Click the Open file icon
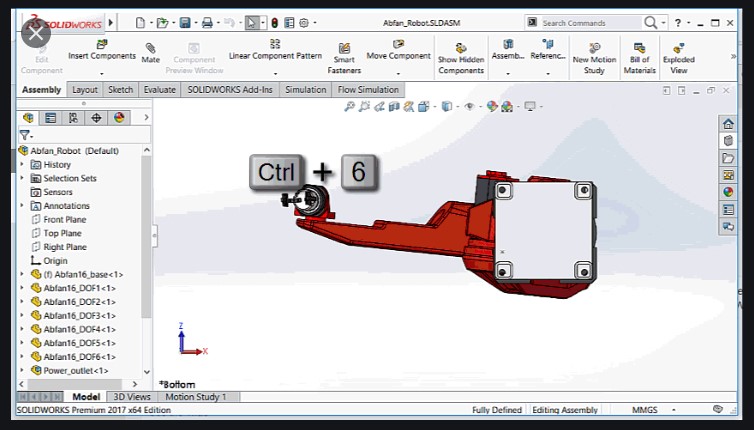Image resolution: width=754 pixels, height=430 pixels. pos(162,23)
